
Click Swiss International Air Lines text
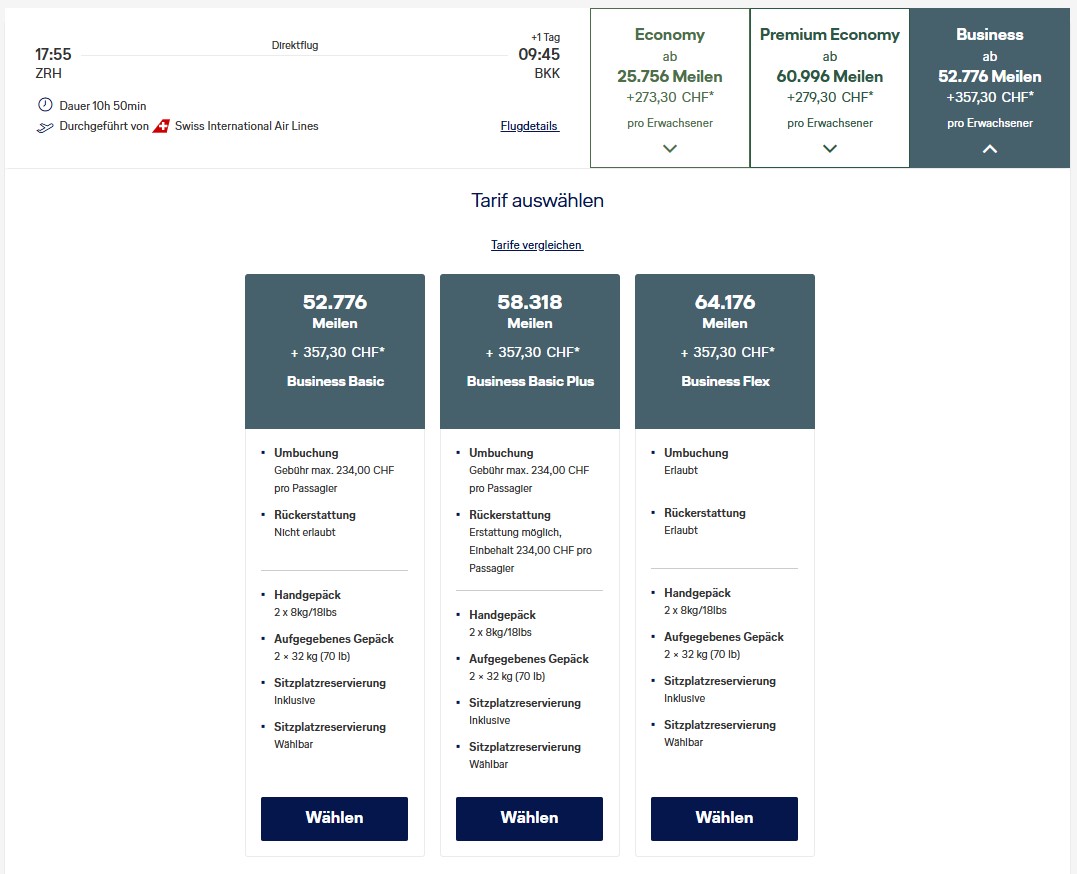[x=247, y=126]
